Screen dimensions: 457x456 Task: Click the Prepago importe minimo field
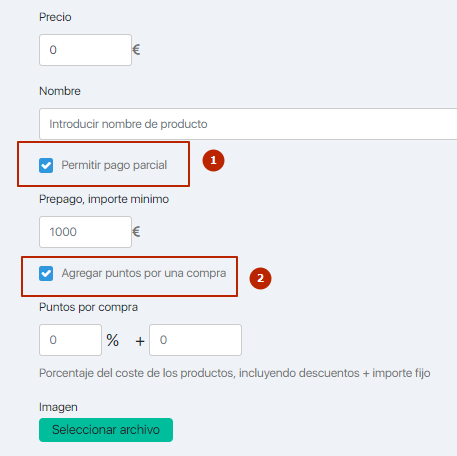(85, 232)
